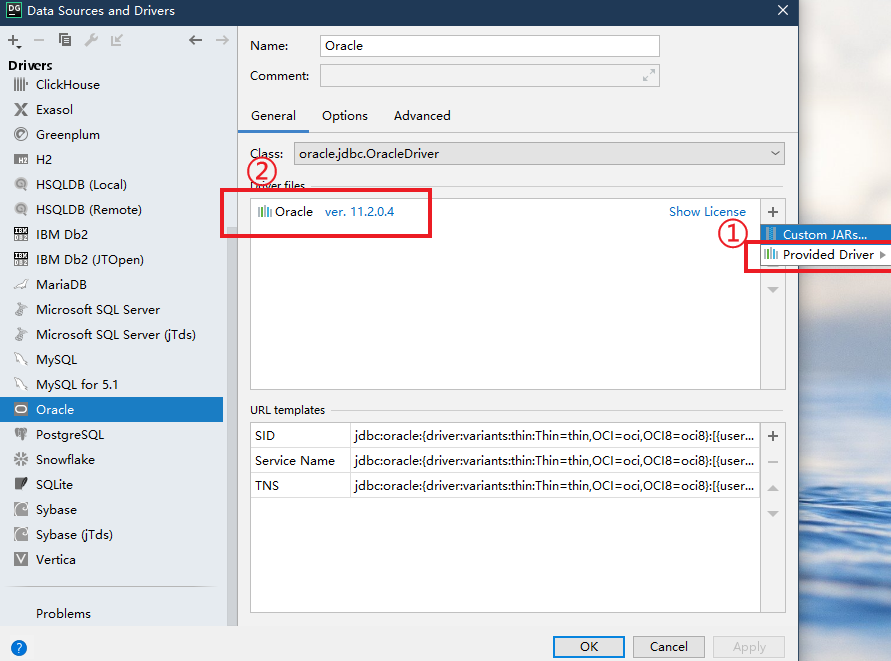The image size is (891, 661).
Task: Click the Comment input field
Action: click(490, 76)
